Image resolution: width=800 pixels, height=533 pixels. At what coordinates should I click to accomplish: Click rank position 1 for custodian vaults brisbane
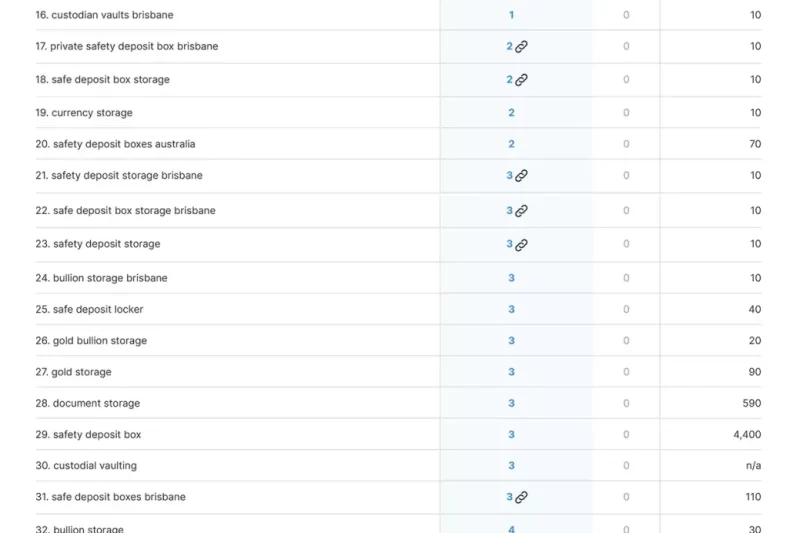(x=511, y=15)
